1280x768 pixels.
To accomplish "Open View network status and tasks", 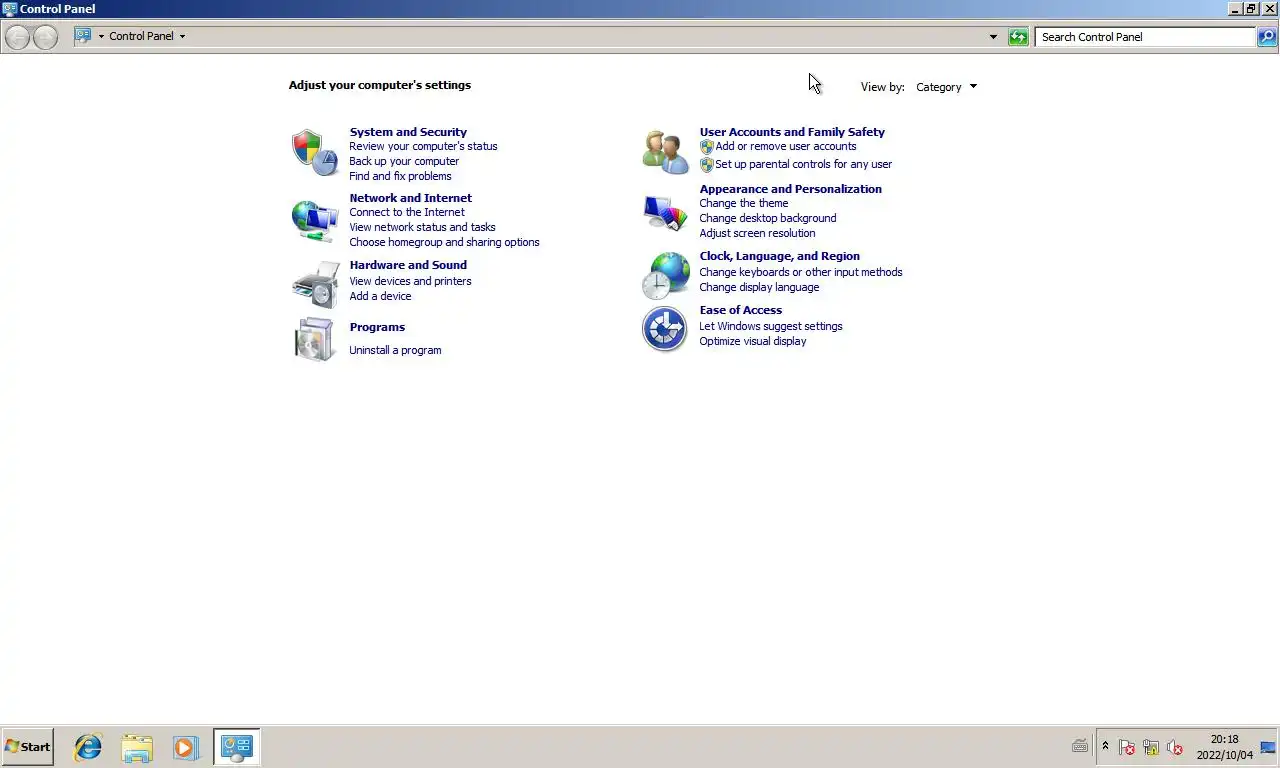I will click(422, 227).
